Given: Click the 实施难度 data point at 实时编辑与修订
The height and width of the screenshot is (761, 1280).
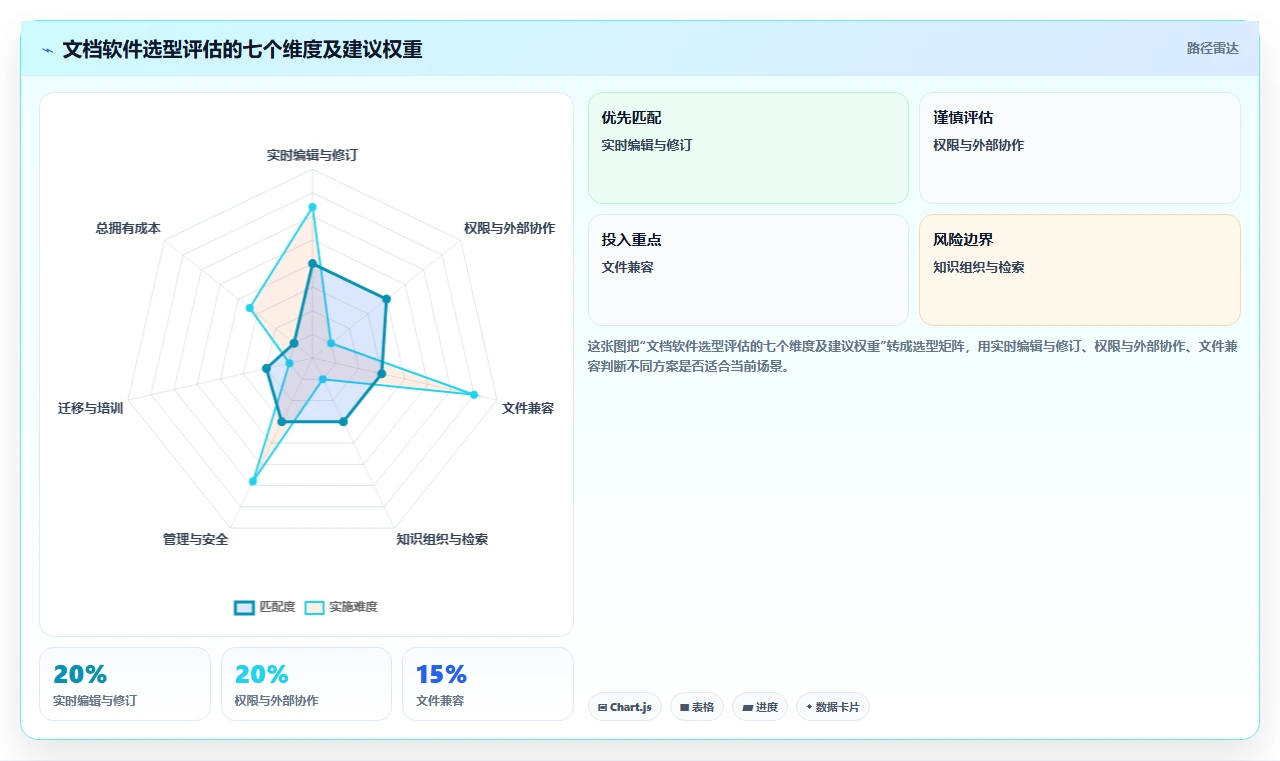Looking at the screenshot, I should click(x=312, y=207).
